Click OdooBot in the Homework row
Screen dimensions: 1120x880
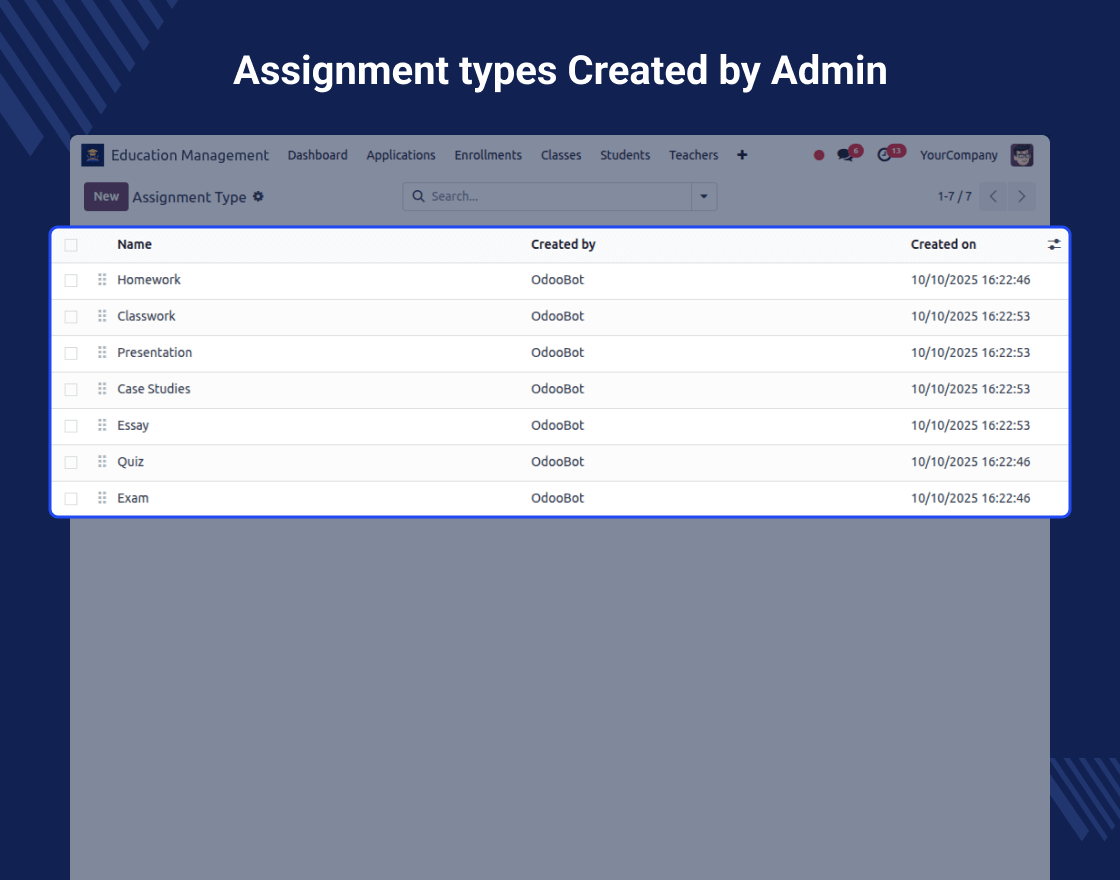557,280
